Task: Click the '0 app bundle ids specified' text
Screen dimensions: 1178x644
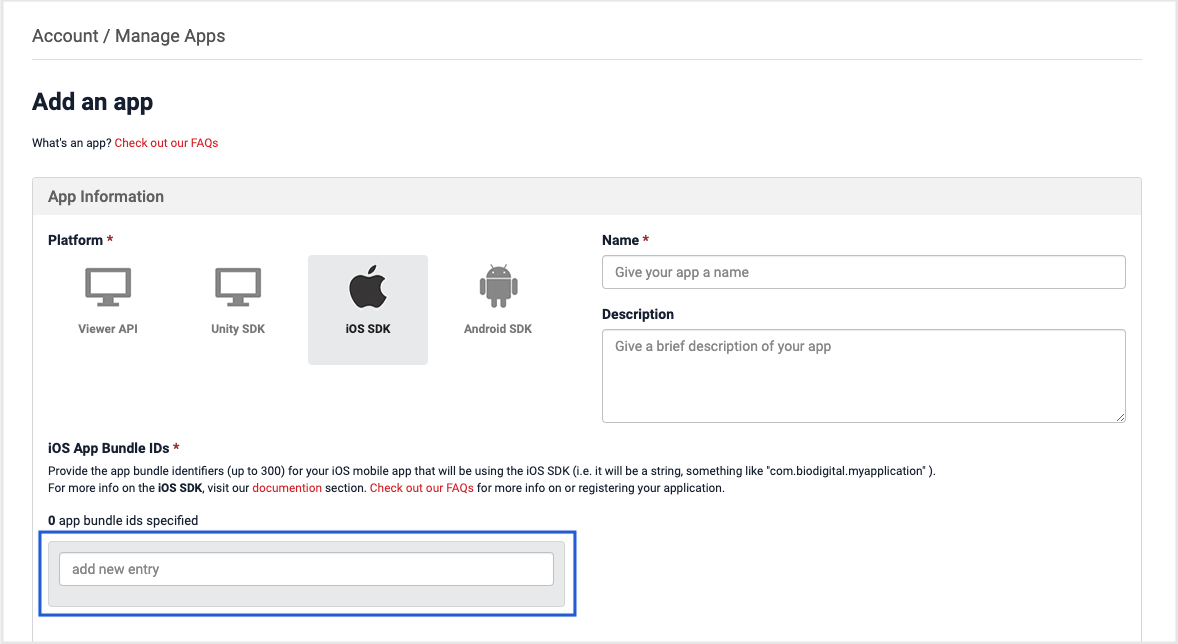Action: click(x=123, y=520)
